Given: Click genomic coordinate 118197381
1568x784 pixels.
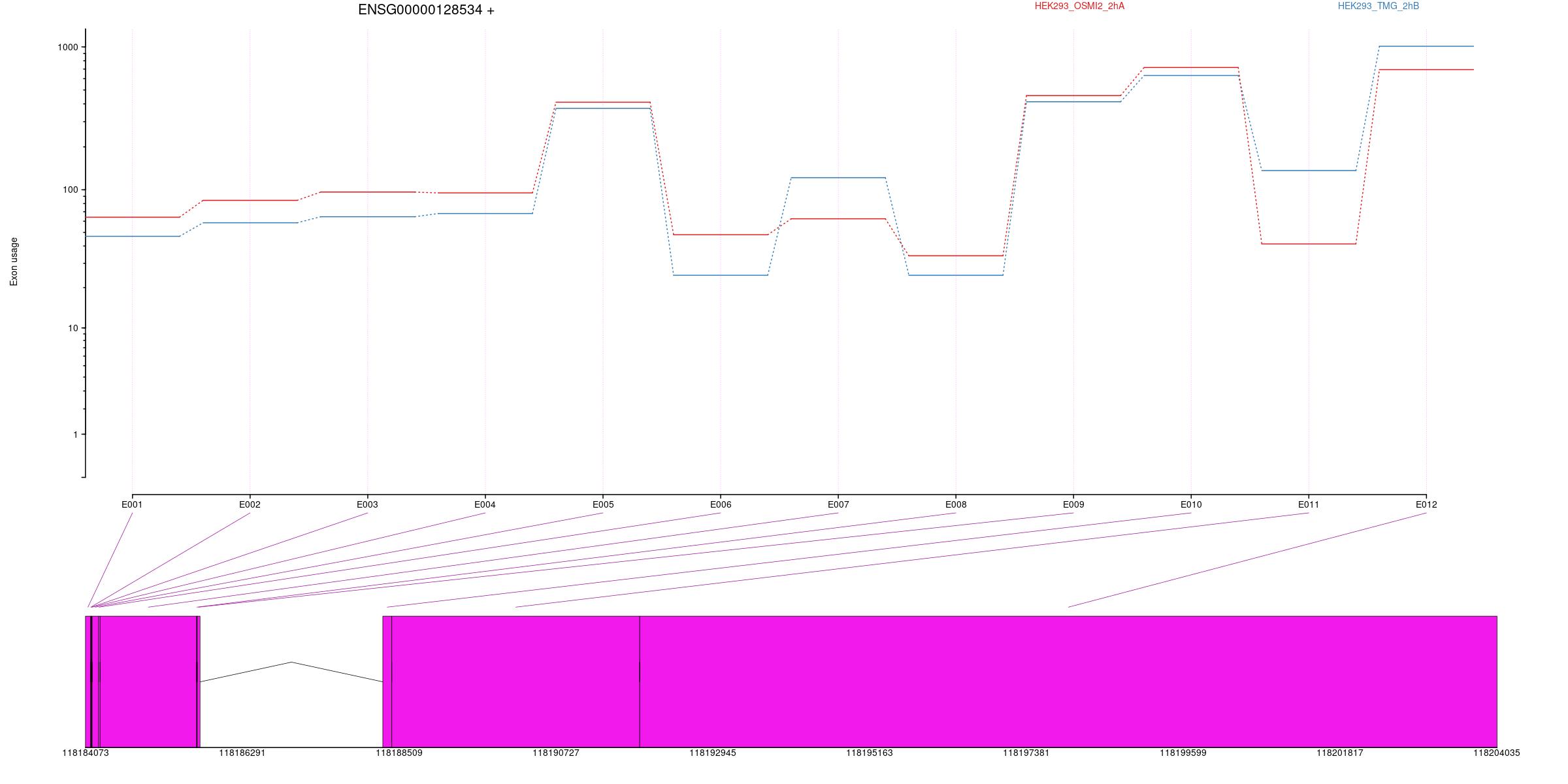Looking at the screenshot, I should 1026,753.
